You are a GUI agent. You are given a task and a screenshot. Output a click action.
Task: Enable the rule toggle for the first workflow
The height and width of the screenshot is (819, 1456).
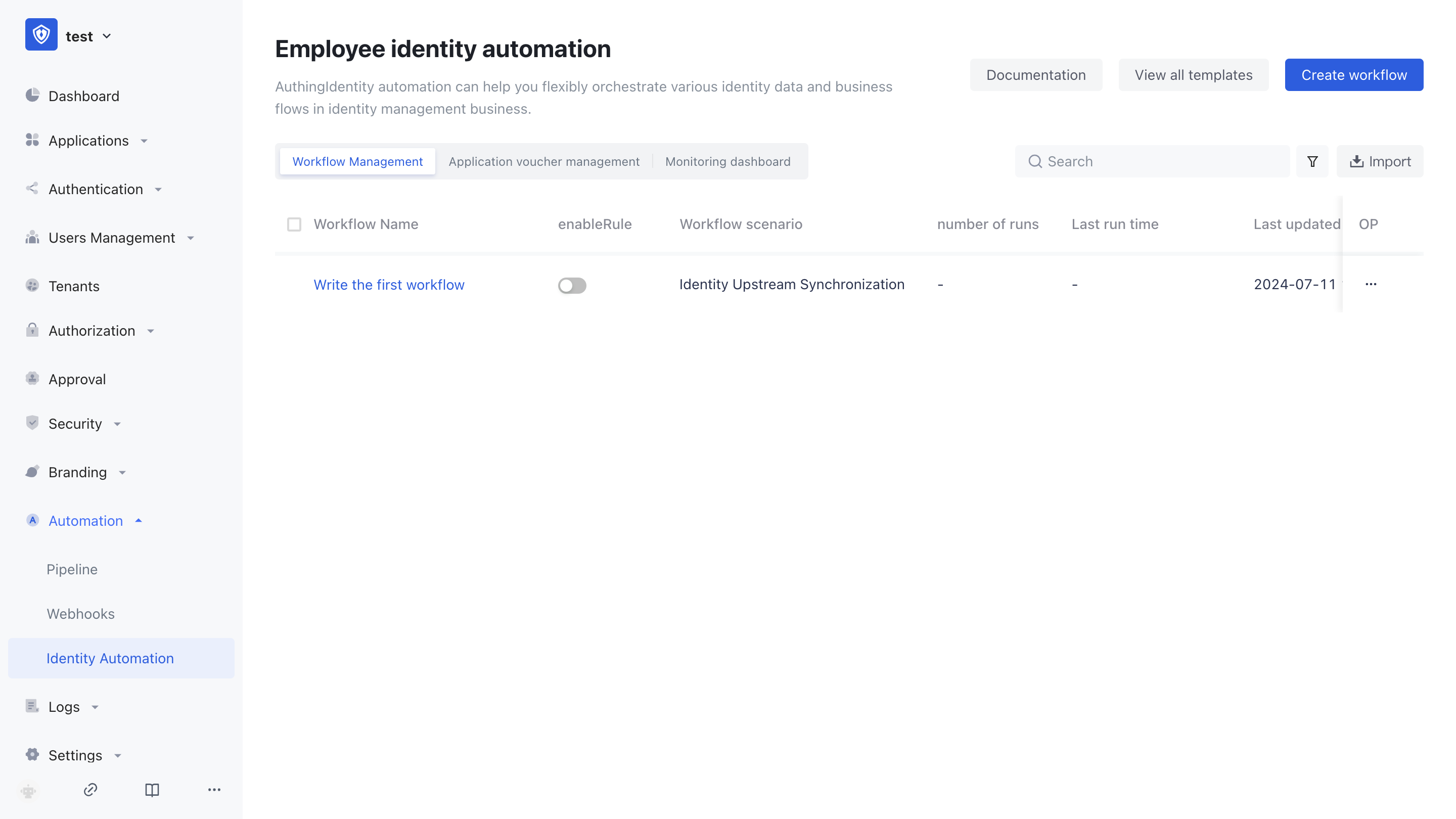click(572, 286)
